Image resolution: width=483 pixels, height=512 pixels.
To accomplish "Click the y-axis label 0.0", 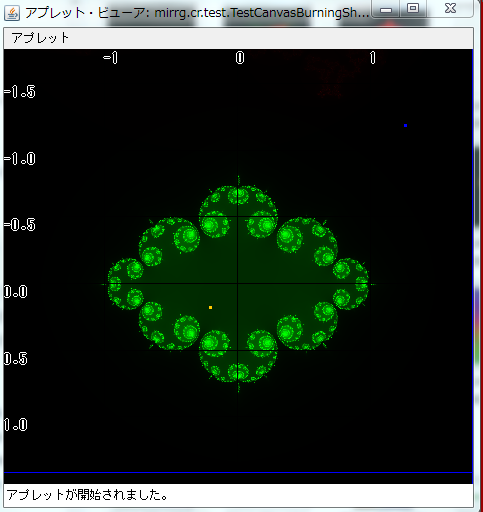I will point(15,292).
